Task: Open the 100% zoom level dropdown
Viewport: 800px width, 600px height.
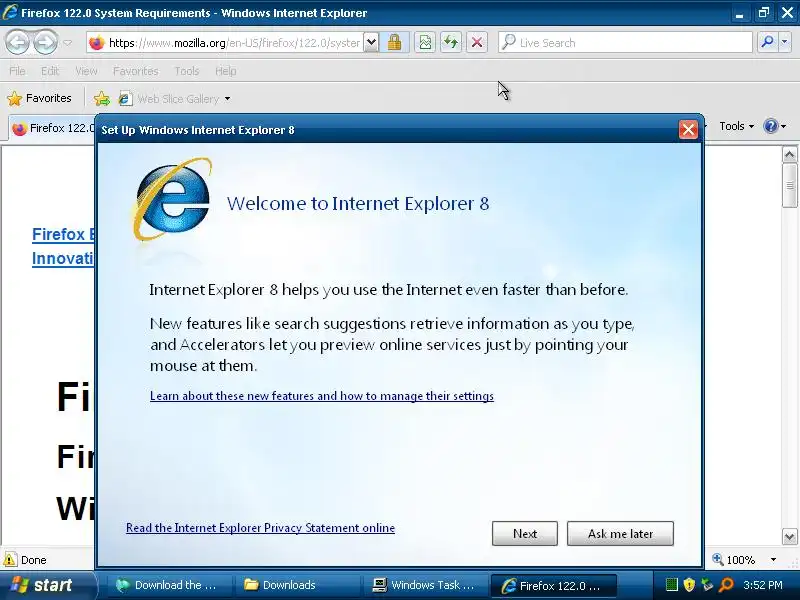Action: pyautogui.click(x=773, y=560)
